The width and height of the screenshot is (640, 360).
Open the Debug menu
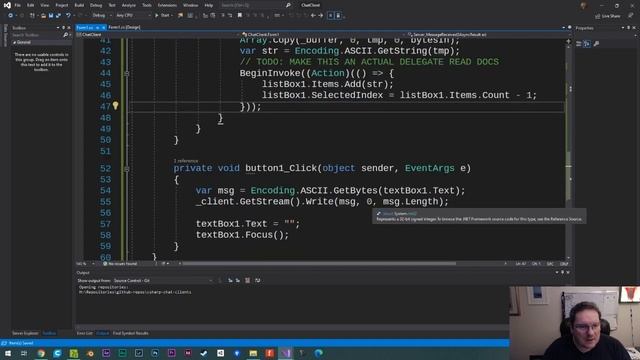point(96,5)
